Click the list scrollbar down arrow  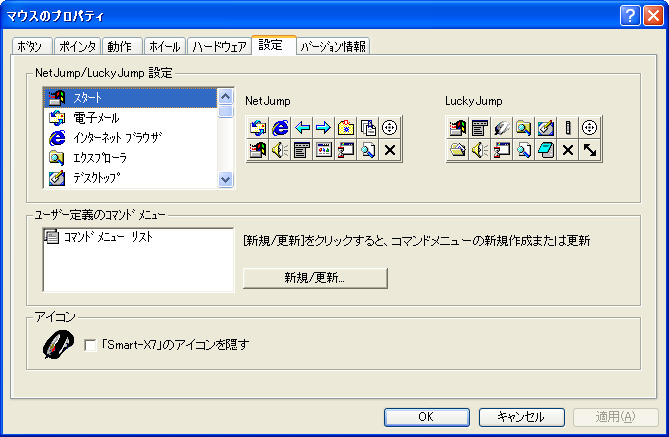225,180
